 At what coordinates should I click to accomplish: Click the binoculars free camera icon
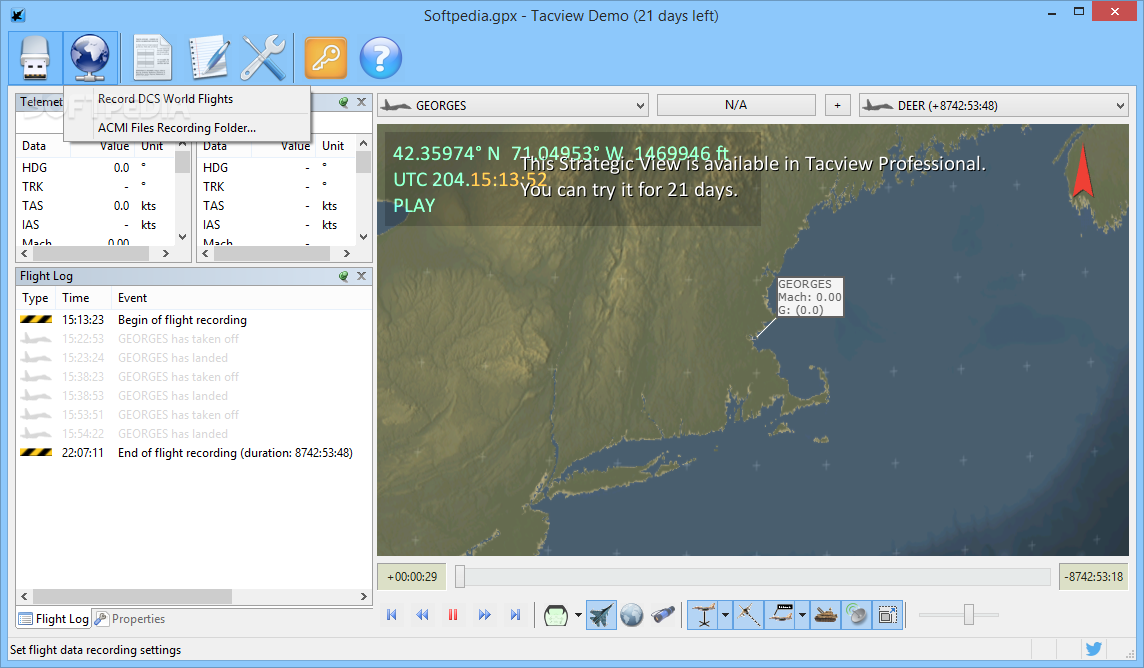[x=662, y=615]
